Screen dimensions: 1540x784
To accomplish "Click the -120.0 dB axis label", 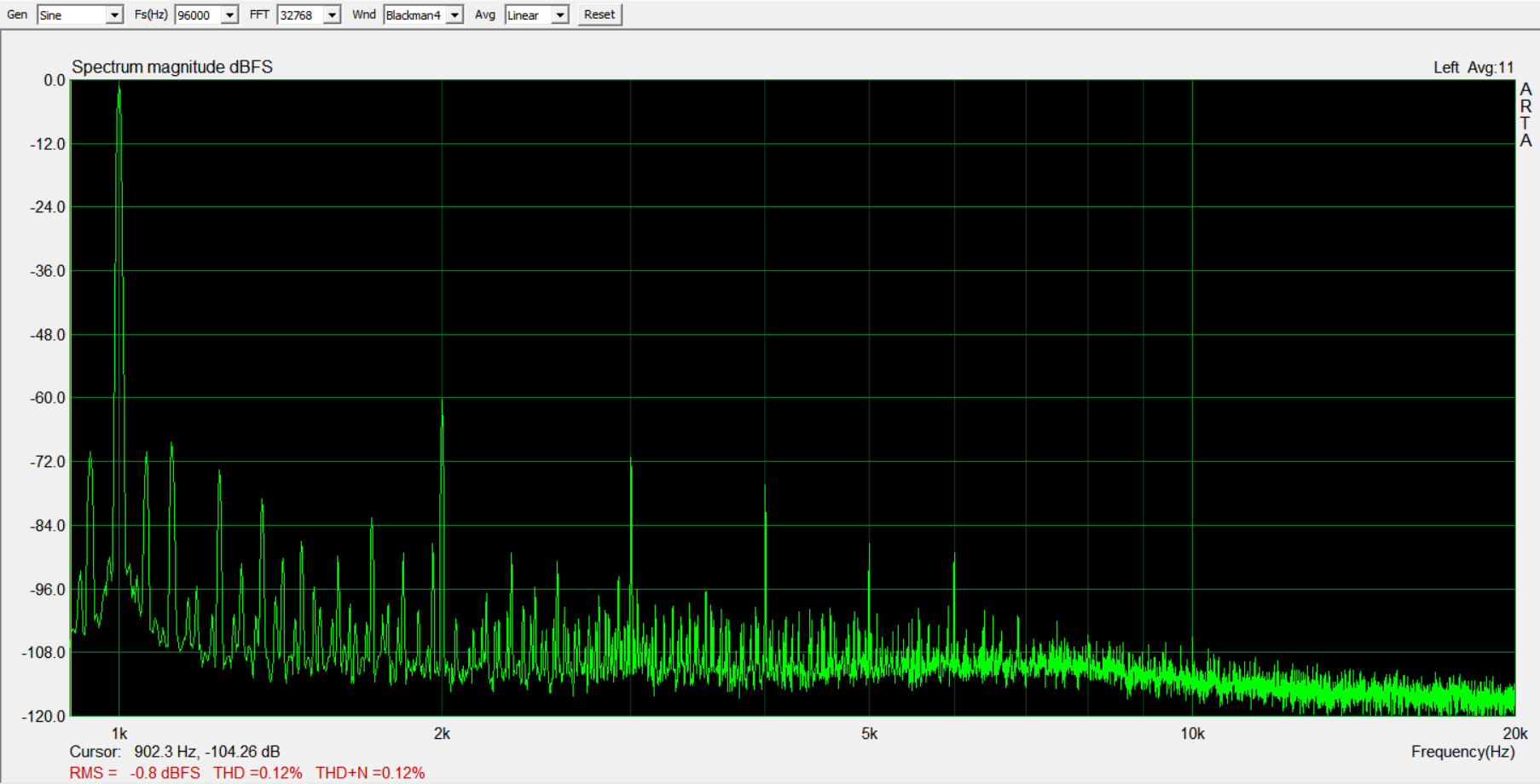I will [x=43, y=716].
